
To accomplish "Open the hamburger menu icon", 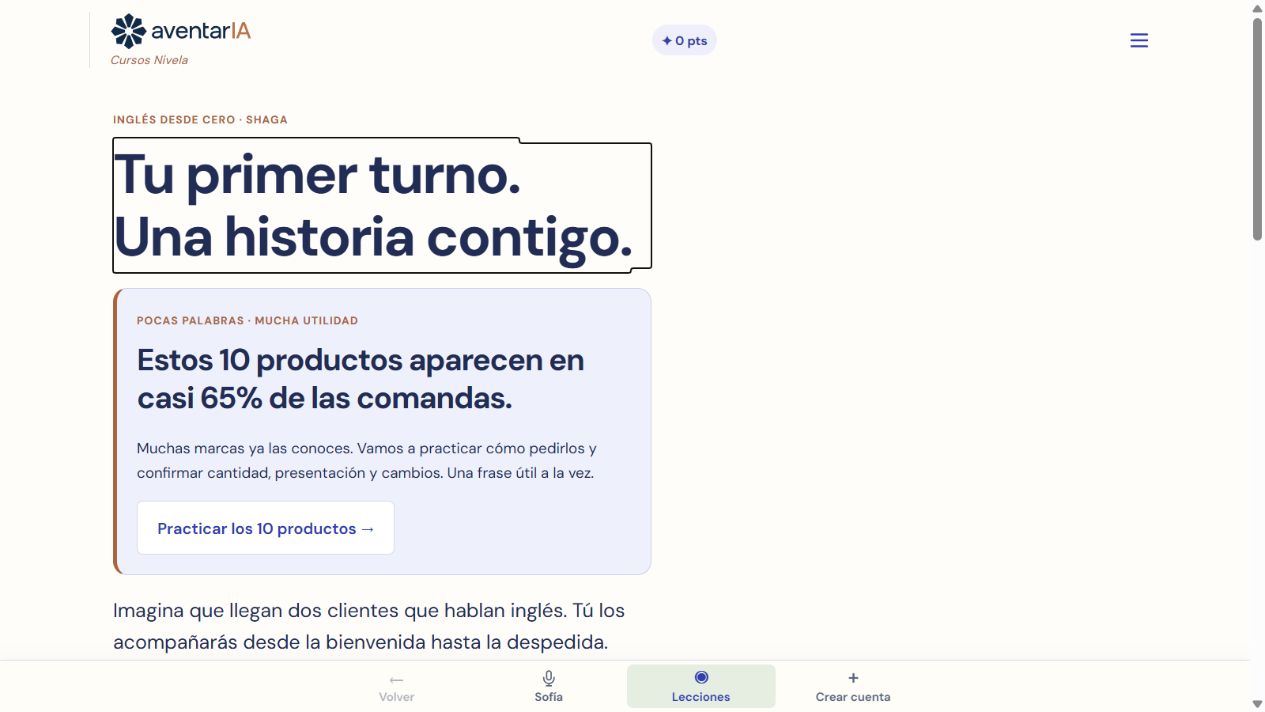I will [x=1139, y=40].
